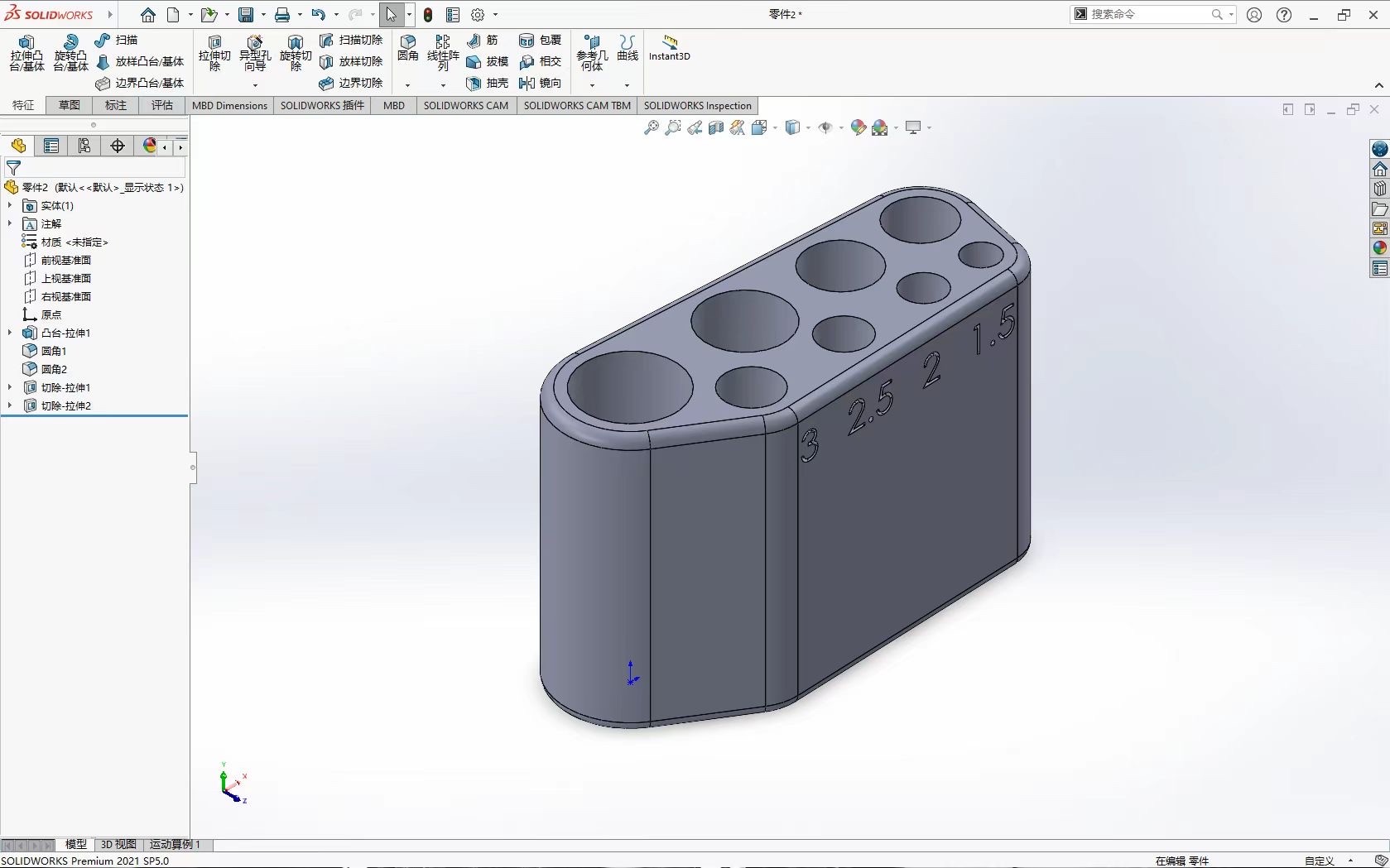This screenshot has width=1390, height=868.
Task: Select the Extruded Boss/Base tool (拉伸凸台/基体)
Action: (x=26, y=53)
